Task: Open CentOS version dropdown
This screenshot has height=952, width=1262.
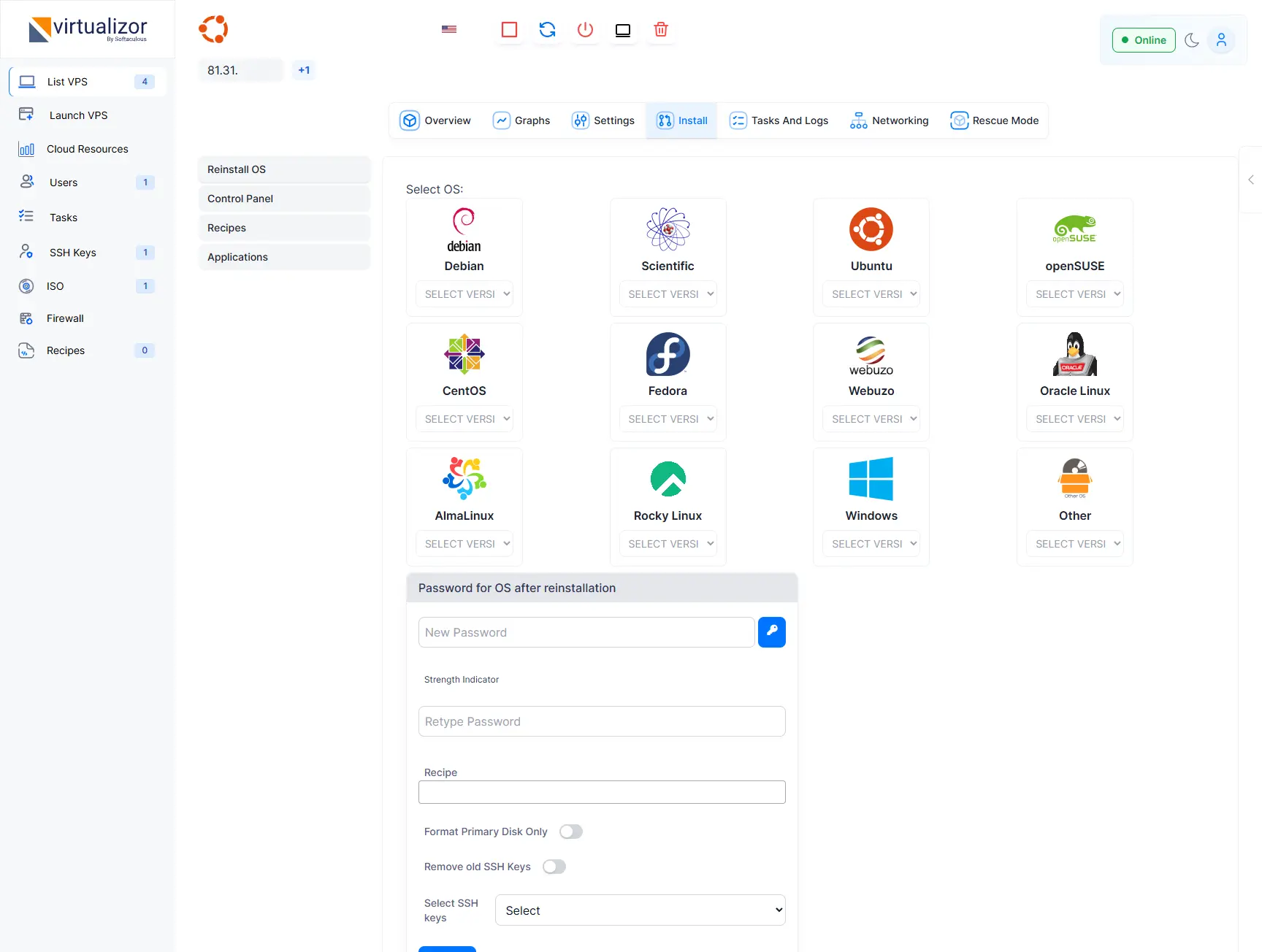Action: point(464,419)
